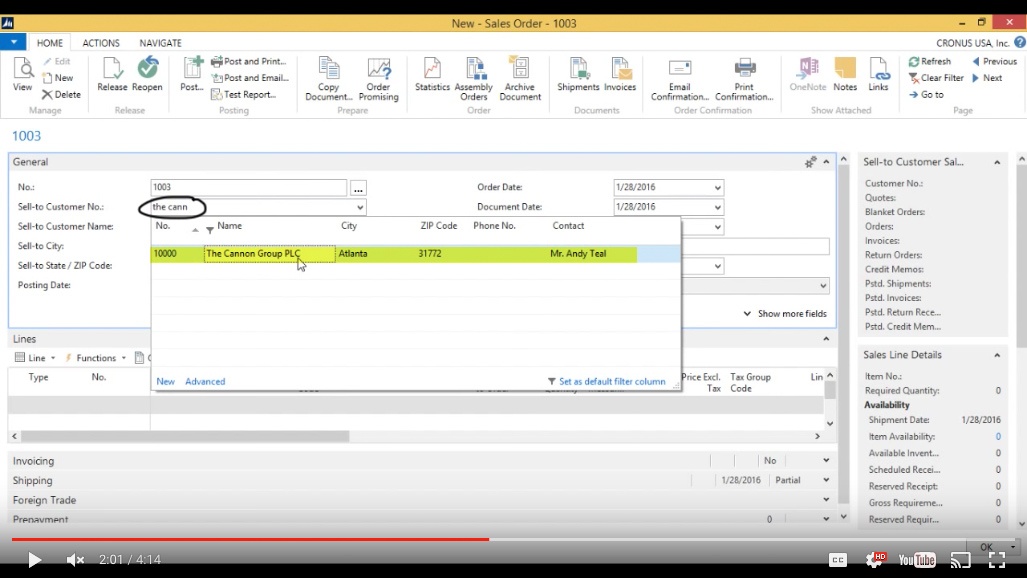Click Advanced link in customer lookup
Screen dimensions: 1027x578
(205, 381)
